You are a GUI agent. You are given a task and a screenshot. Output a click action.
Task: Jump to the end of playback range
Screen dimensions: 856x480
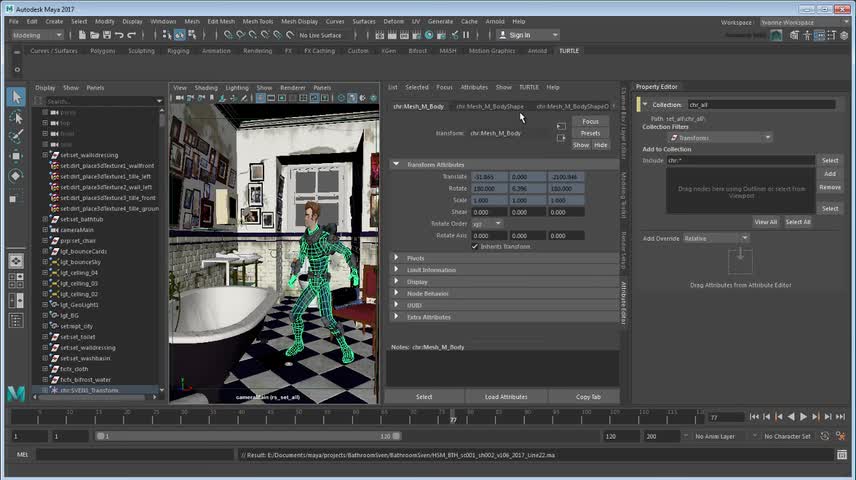coord(842,416)
